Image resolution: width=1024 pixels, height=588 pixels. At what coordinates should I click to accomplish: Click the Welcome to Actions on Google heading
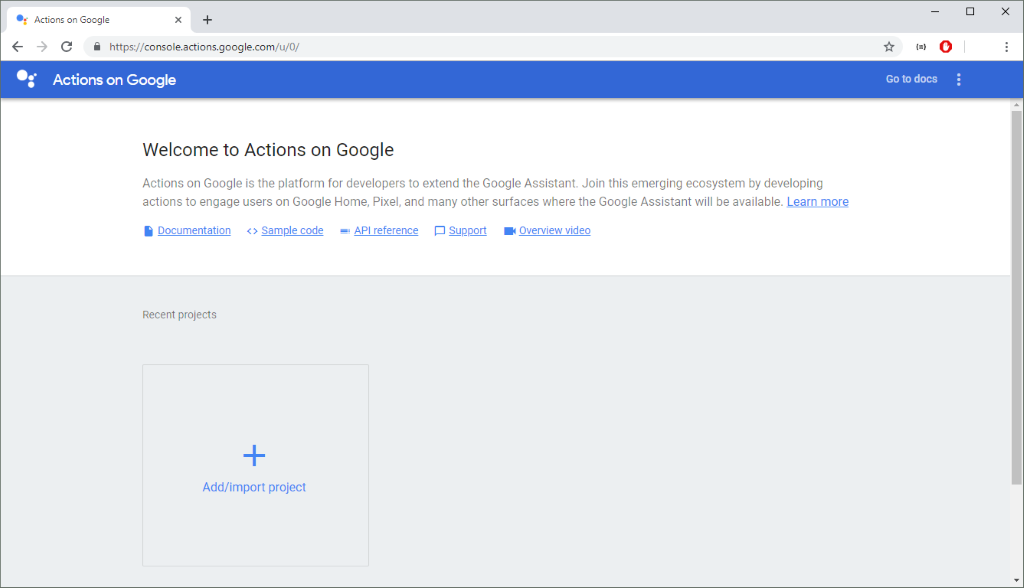[x=268, y=150]
